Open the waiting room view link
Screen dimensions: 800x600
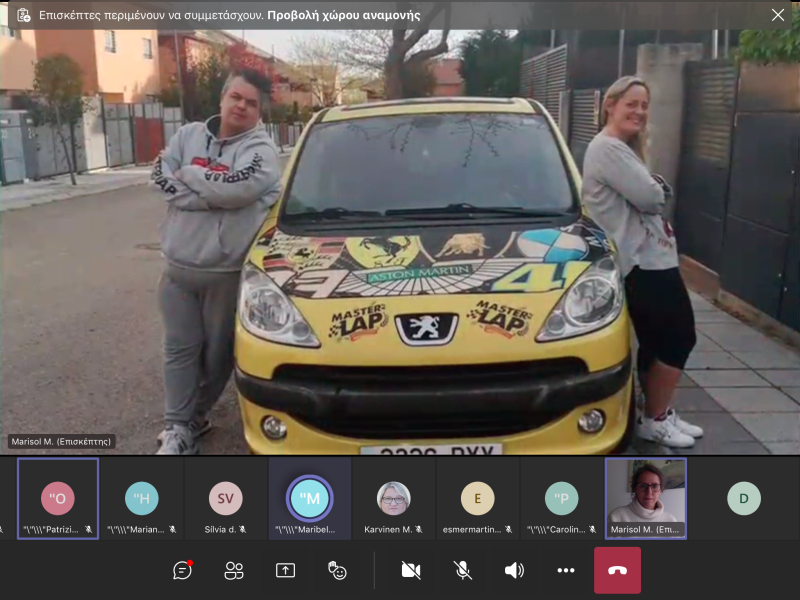coord(329,16)
